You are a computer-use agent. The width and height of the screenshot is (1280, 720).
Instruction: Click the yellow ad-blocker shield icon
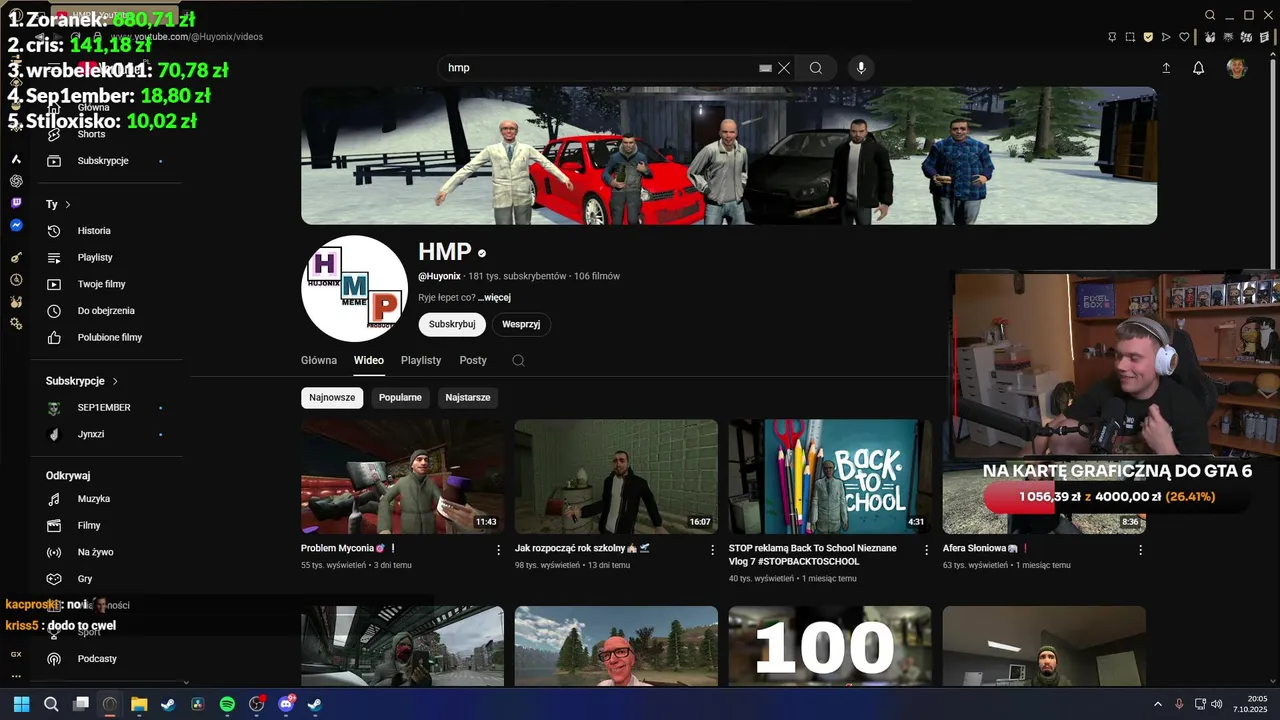click(x=1148, y=37)
